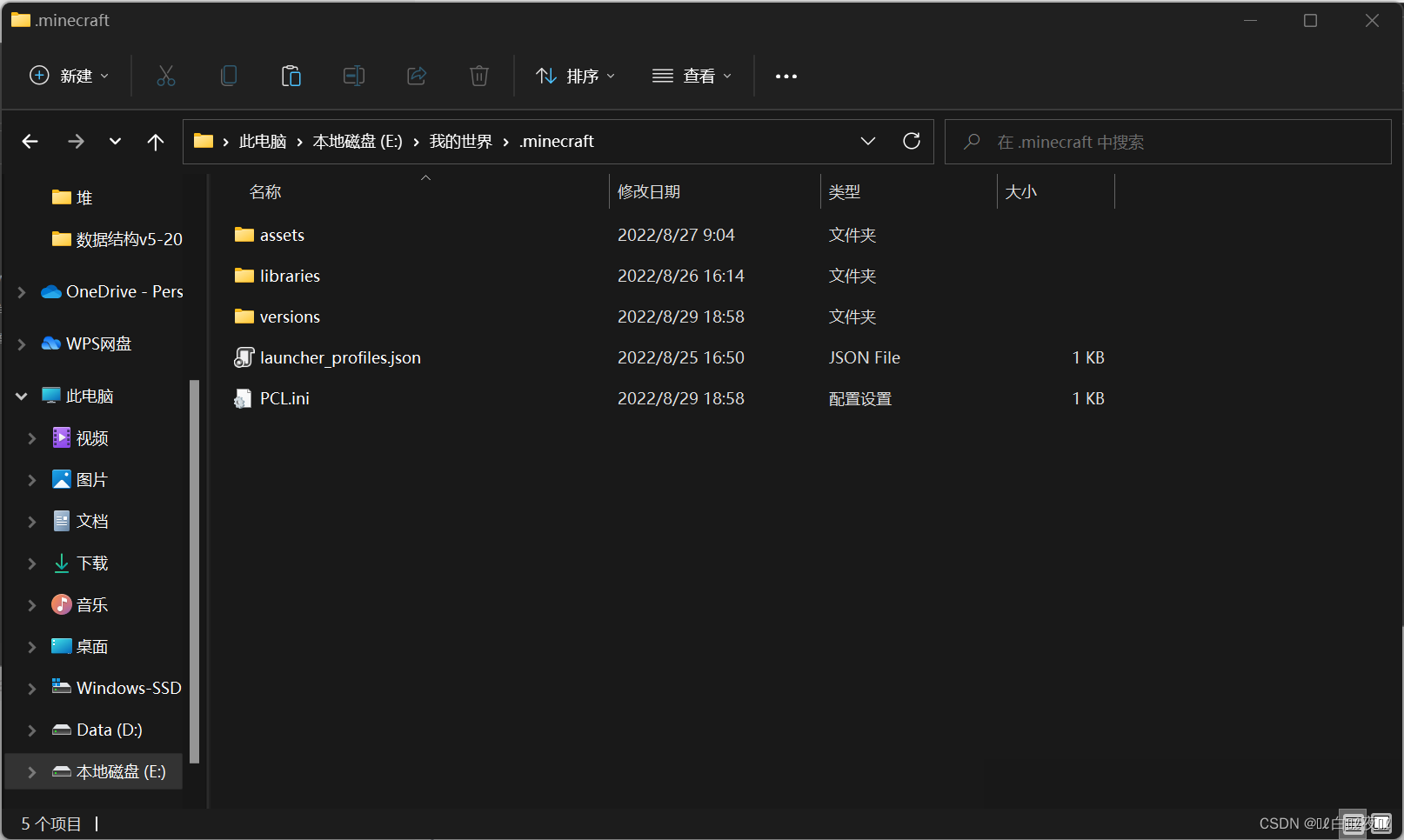Image resolution: width=1404 pixels, height=840 pixels.
Task: Sort by the 类型 column header
Action: (845, 192)
